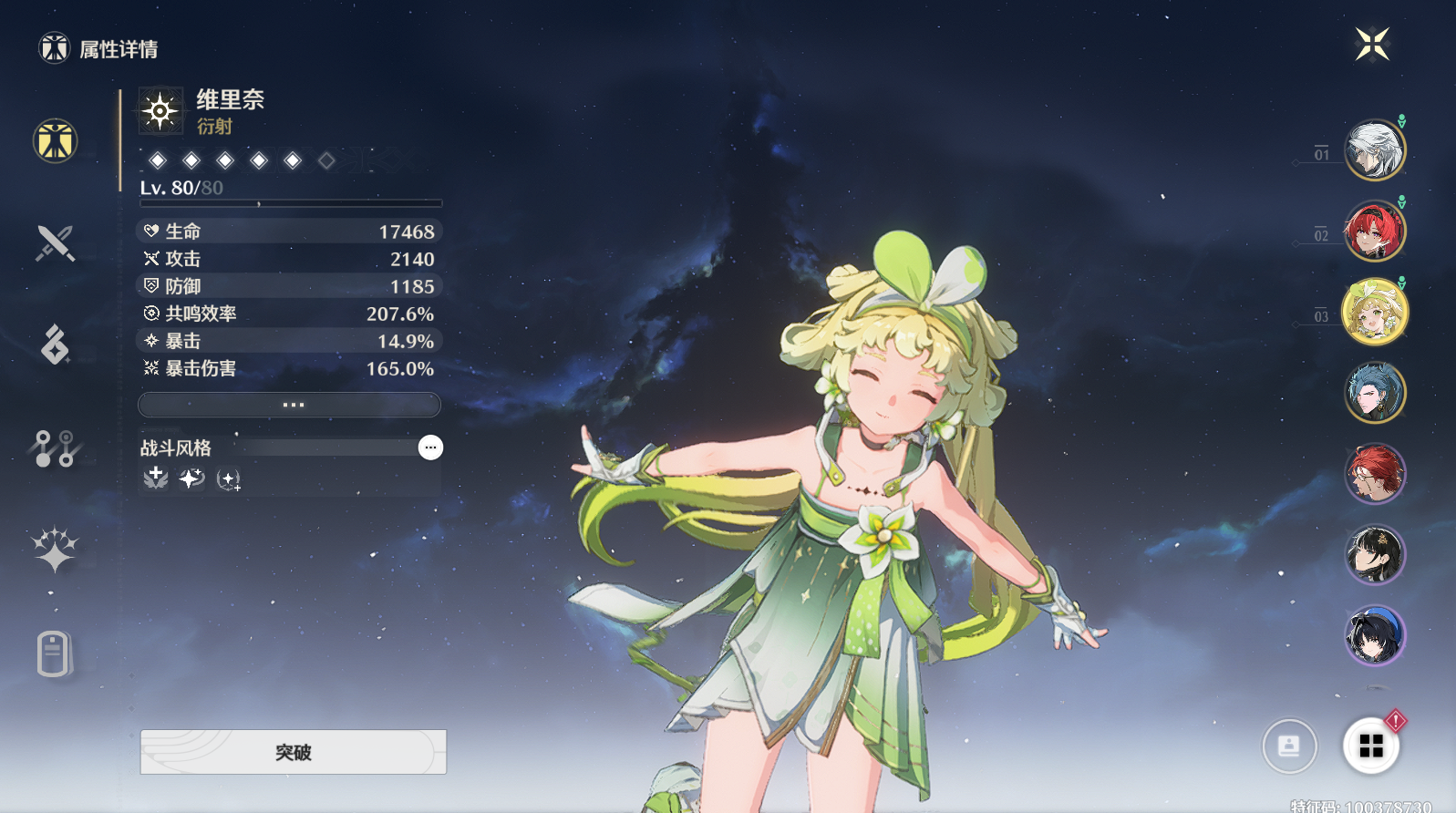Open 战斗风格 details via round ellipsis button
Screen dimensions: 1456x813
(430, 448)
